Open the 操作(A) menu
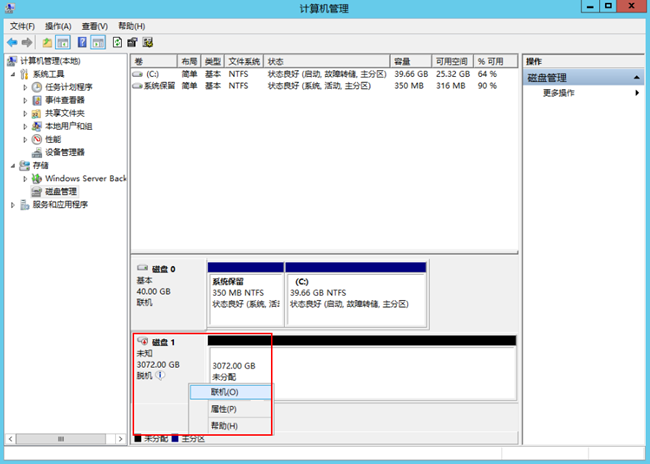This screenshot has height=464, width=650. pos(58,25)
